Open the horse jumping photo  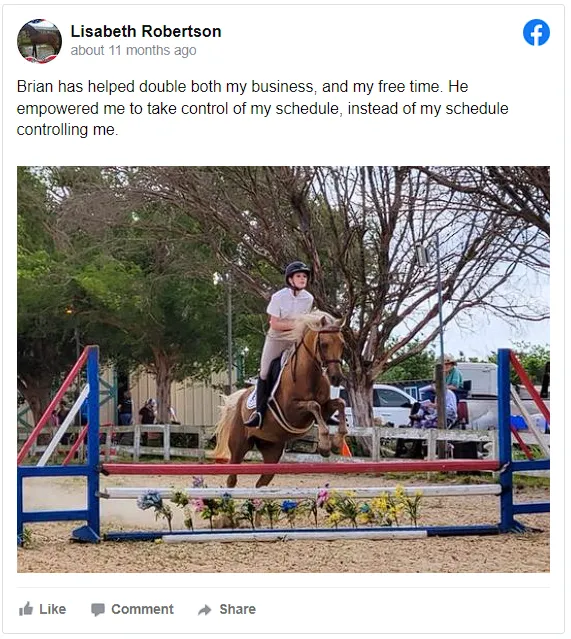click(283, 369)
